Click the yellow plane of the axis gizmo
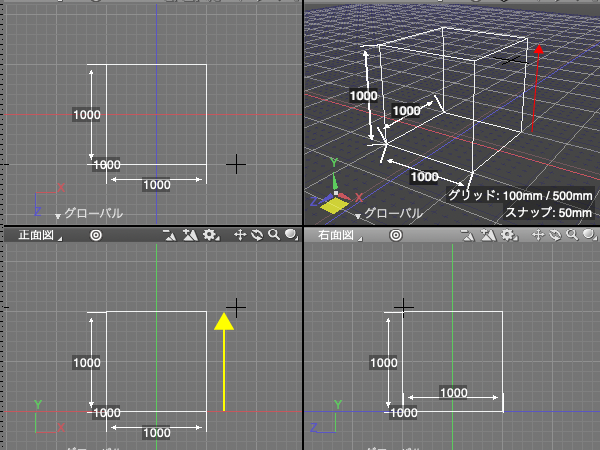The height and width of the screenshot is (450, 600). click(x=335, y=205)
